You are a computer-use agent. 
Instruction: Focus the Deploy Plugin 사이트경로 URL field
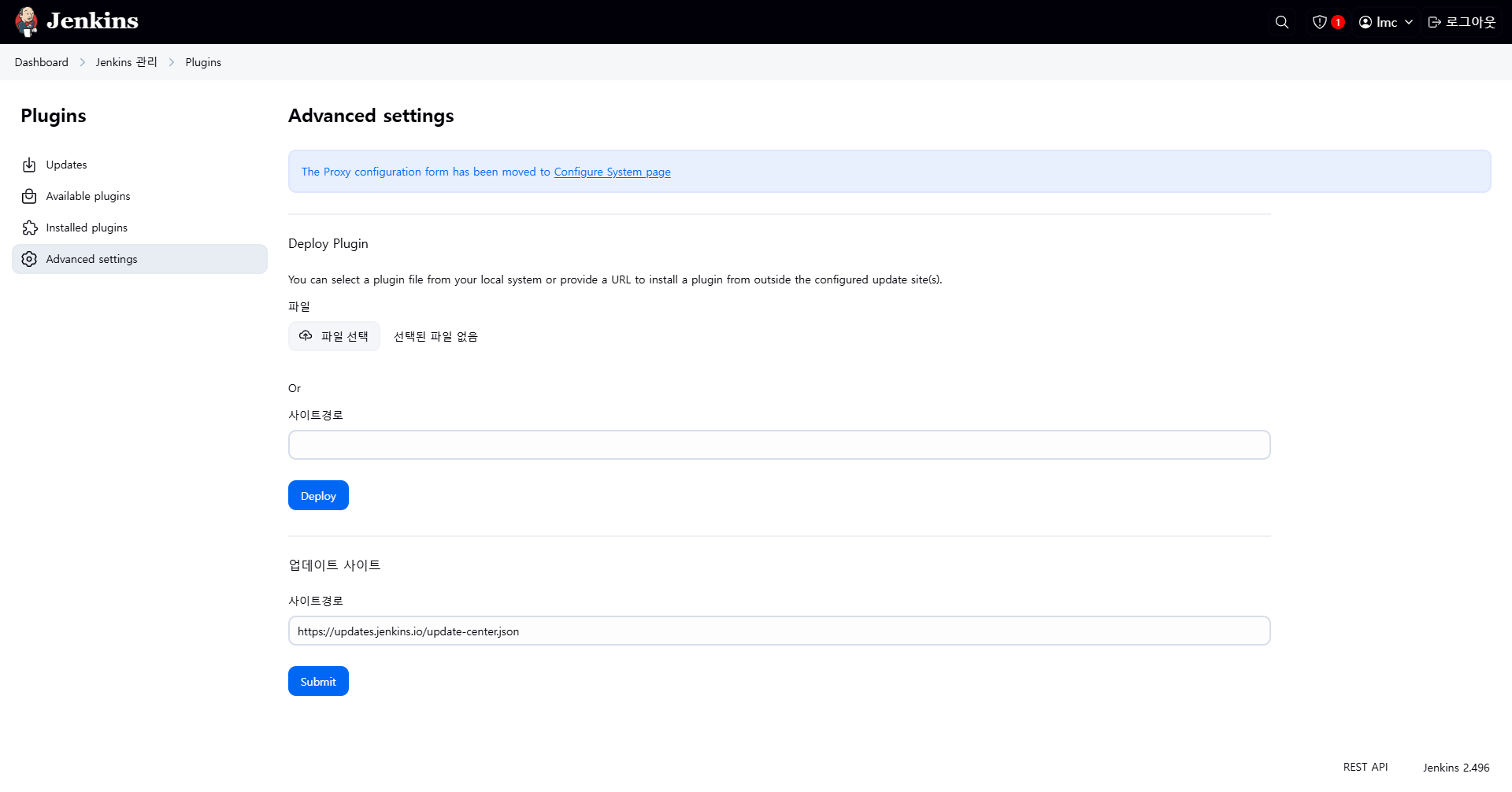[779, 445]
